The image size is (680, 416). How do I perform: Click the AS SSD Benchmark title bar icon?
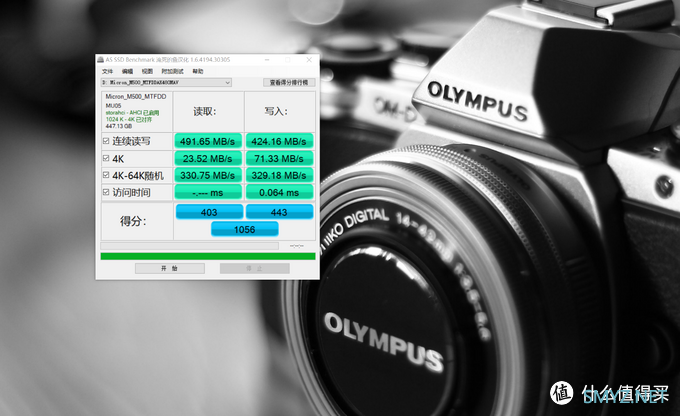100,60
